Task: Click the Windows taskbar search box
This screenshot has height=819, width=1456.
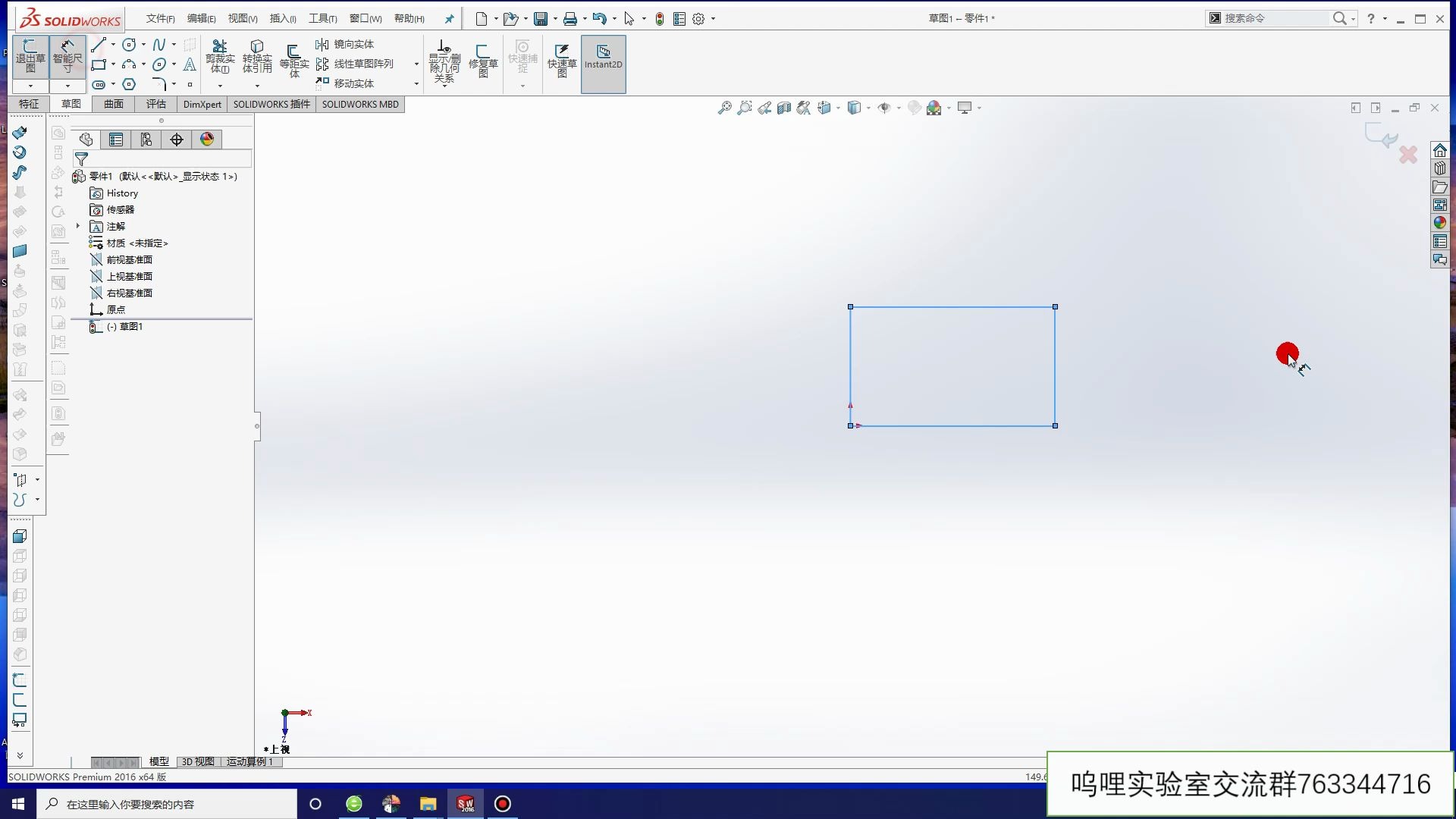Action: tap(167, 804)
